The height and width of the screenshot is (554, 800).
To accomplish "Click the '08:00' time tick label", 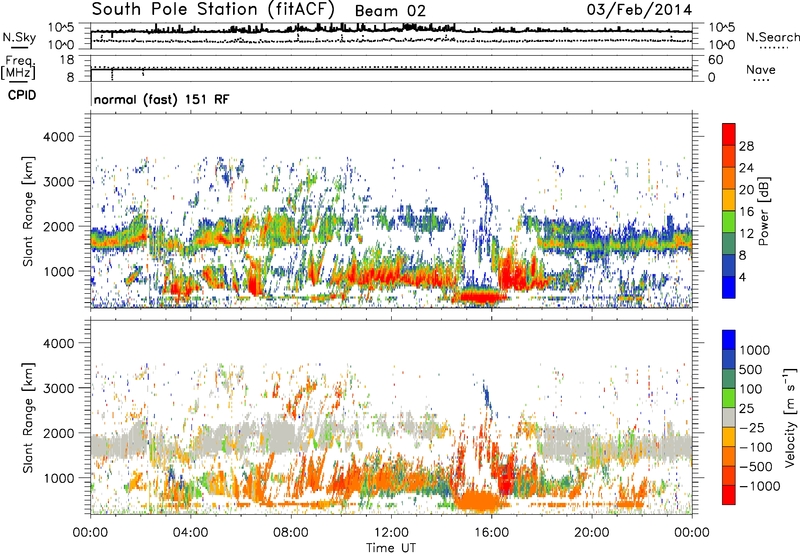I will pos(291,533).
